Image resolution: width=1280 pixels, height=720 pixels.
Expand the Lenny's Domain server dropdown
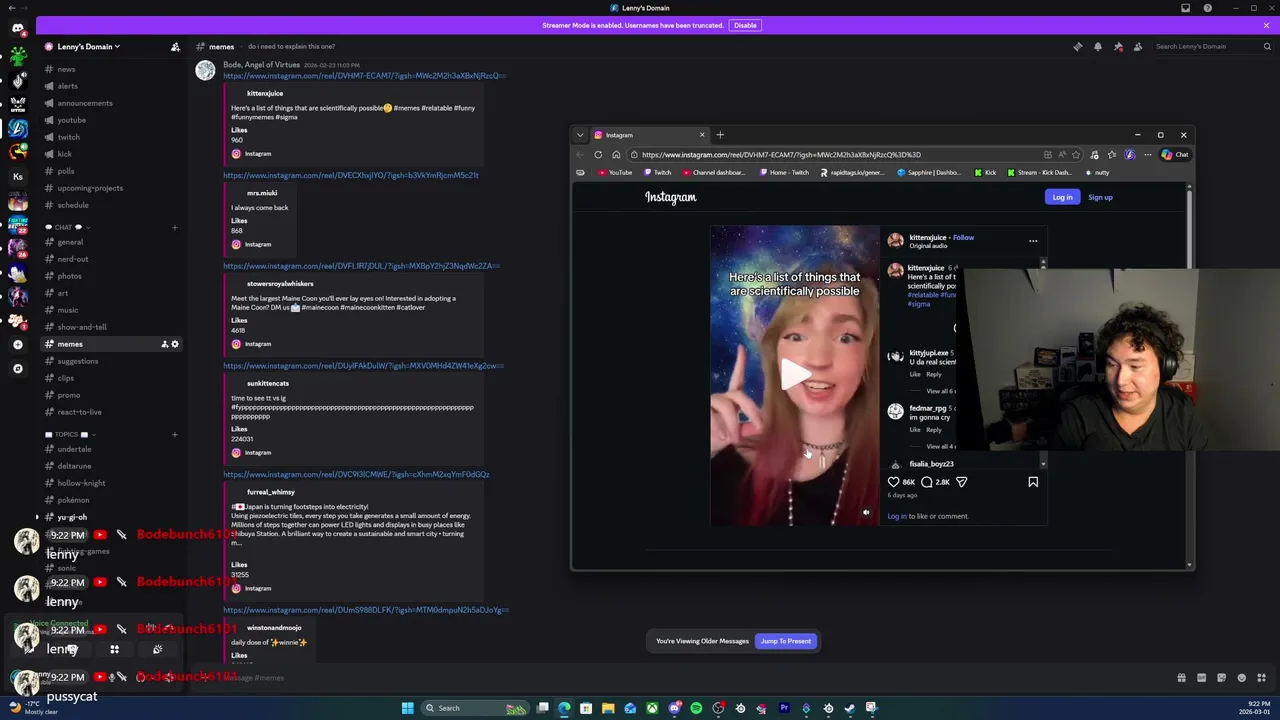(88, 46)
